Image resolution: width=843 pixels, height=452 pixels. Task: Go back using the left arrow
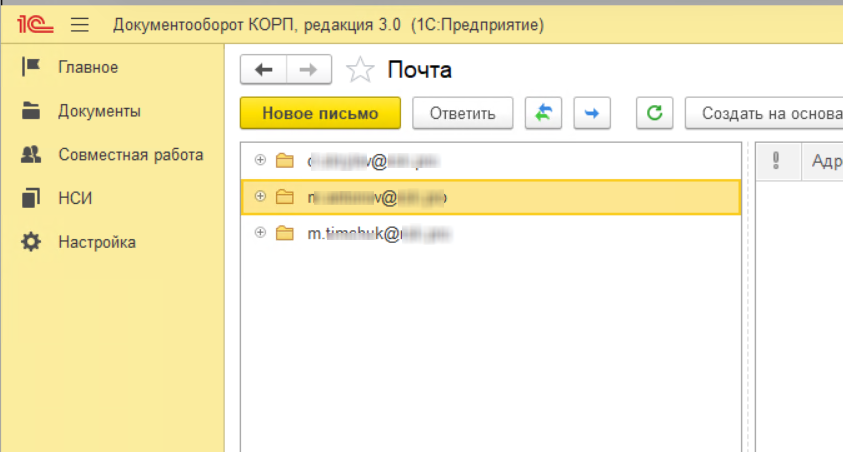point(264,69)
